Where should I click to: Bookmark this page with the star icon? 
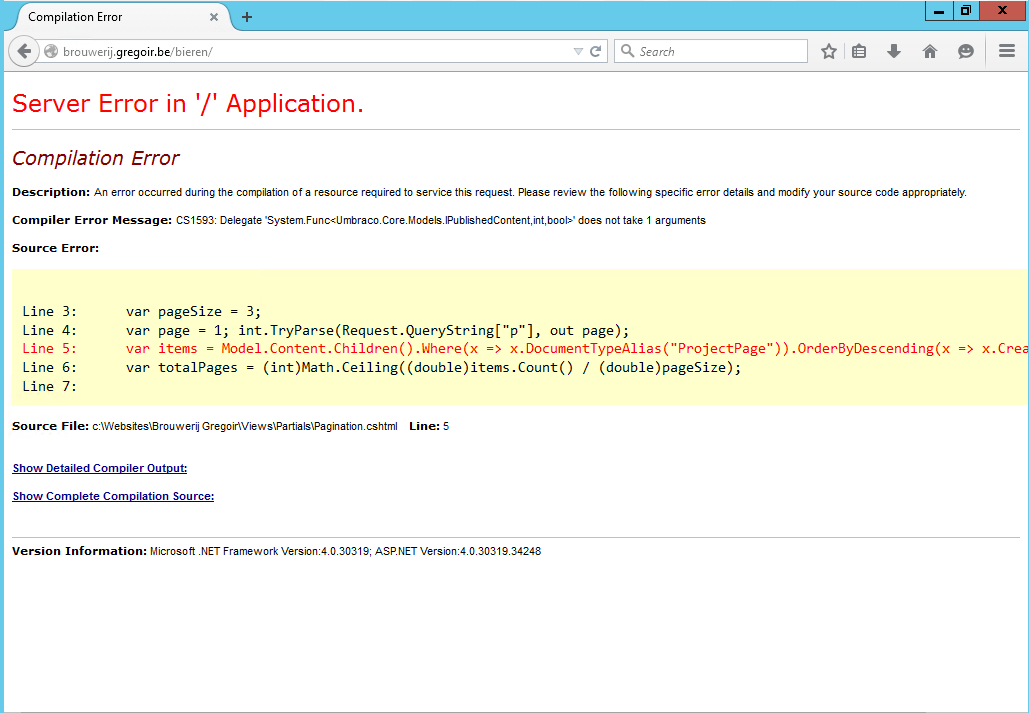[x=829, y=51]
